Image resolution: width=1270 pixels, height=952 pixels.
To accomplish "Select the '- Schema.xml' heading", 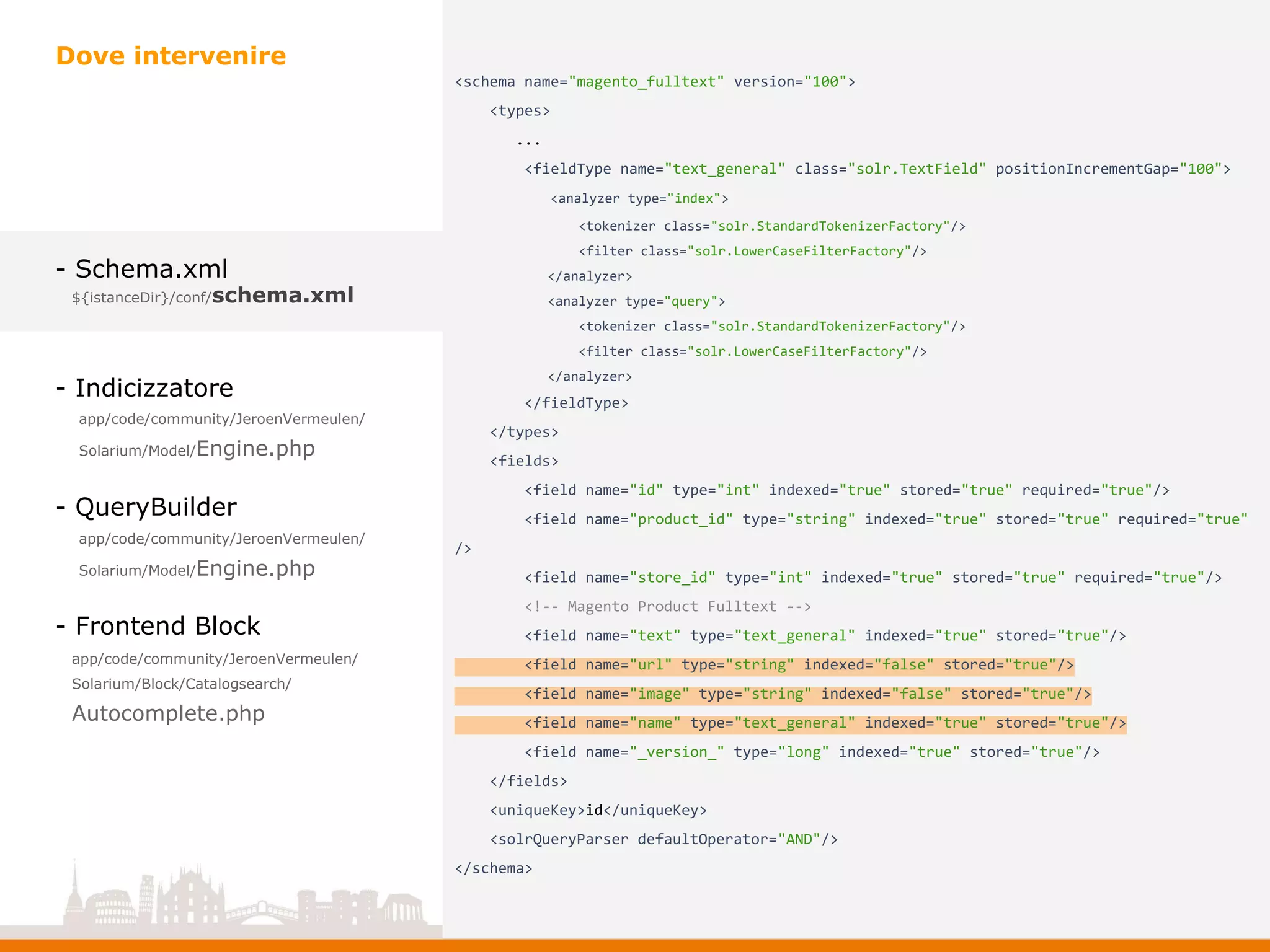I will tap(142, 269).
